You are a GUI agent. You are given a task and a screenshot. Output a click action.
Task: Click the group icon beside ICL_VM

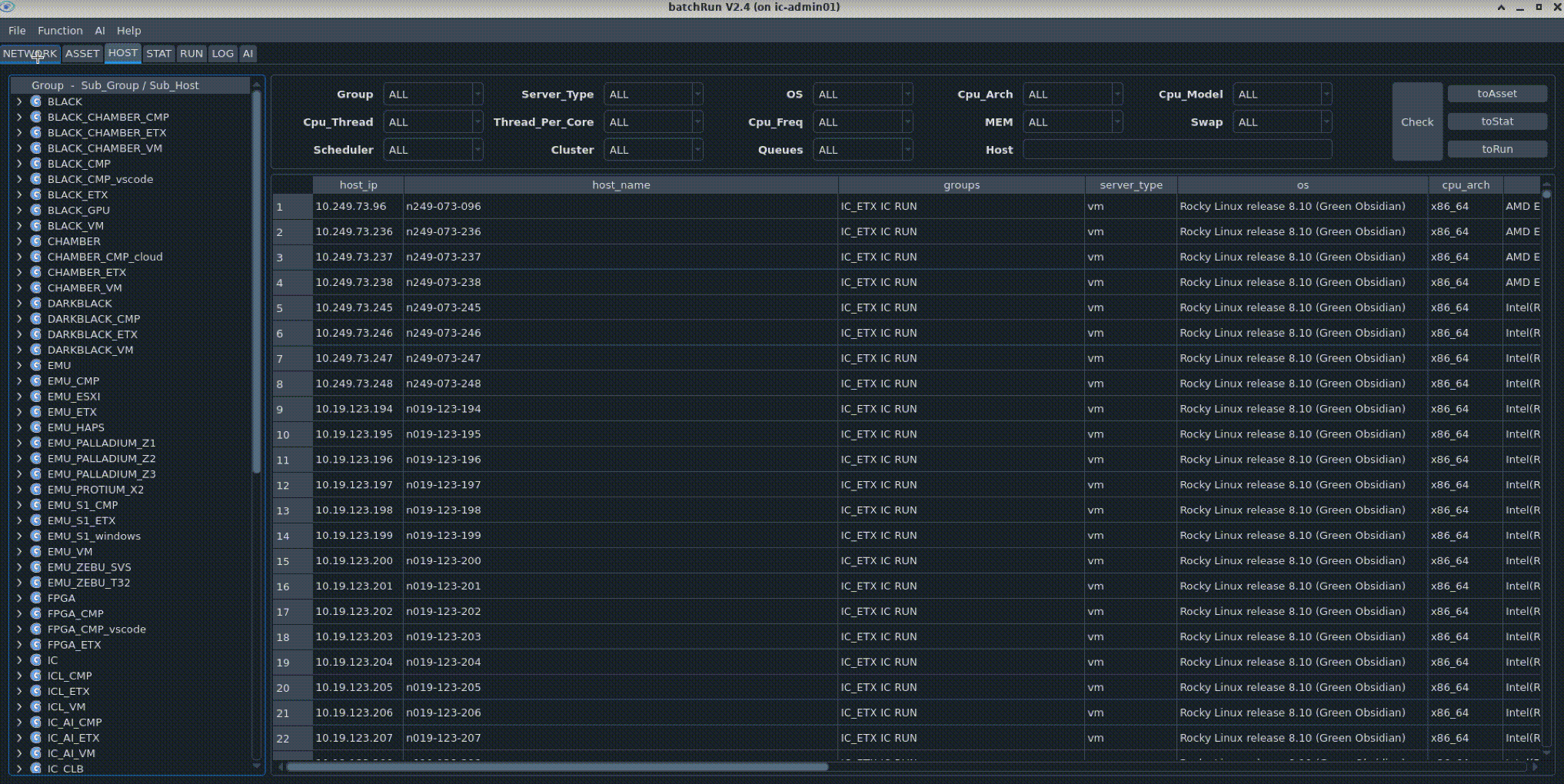pyautogui.click(x=35, y=706)
